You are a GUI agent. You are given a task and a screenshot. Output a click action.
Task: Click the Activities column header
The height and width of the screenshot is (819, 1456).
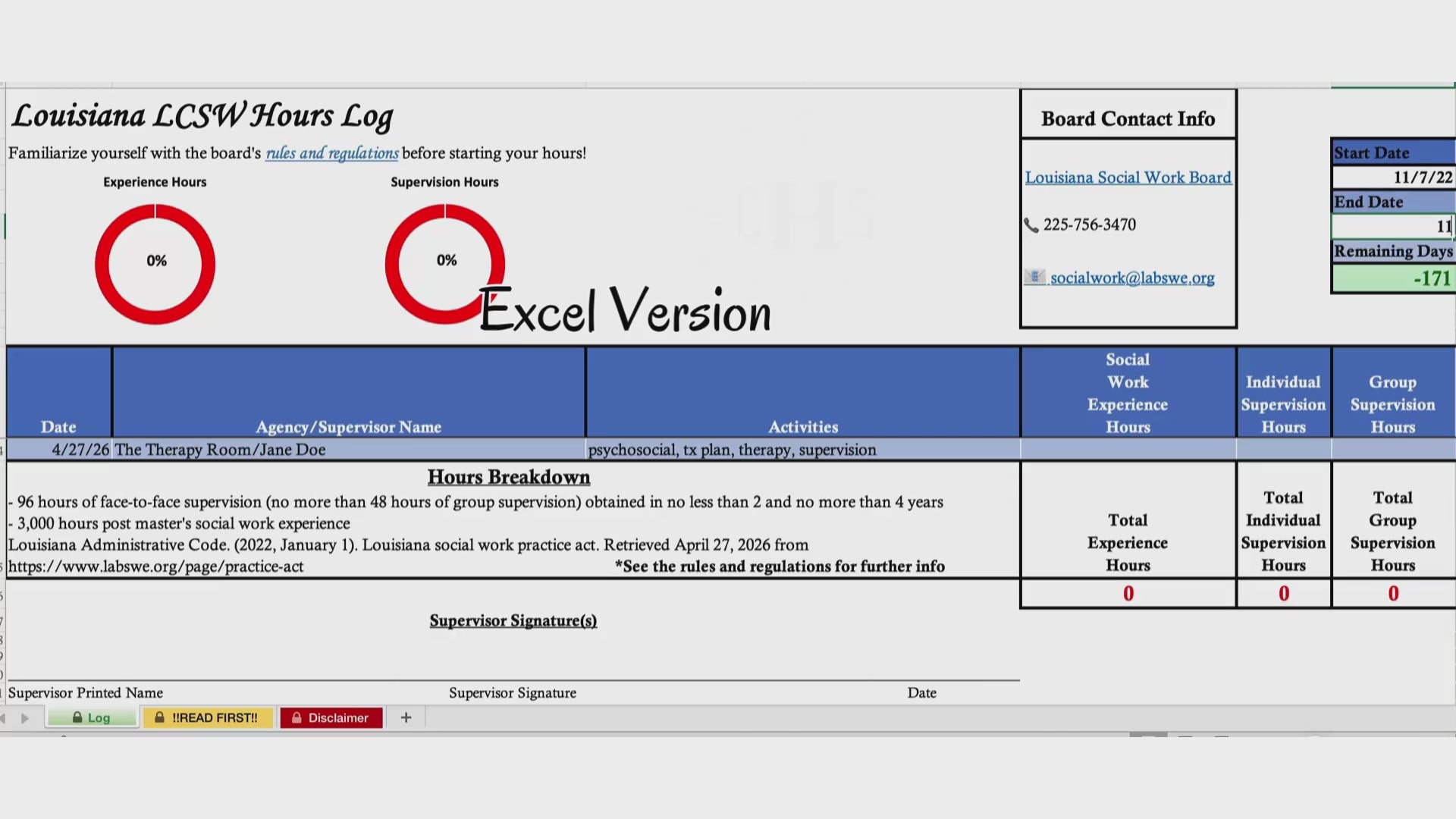(x=803, y=392)
